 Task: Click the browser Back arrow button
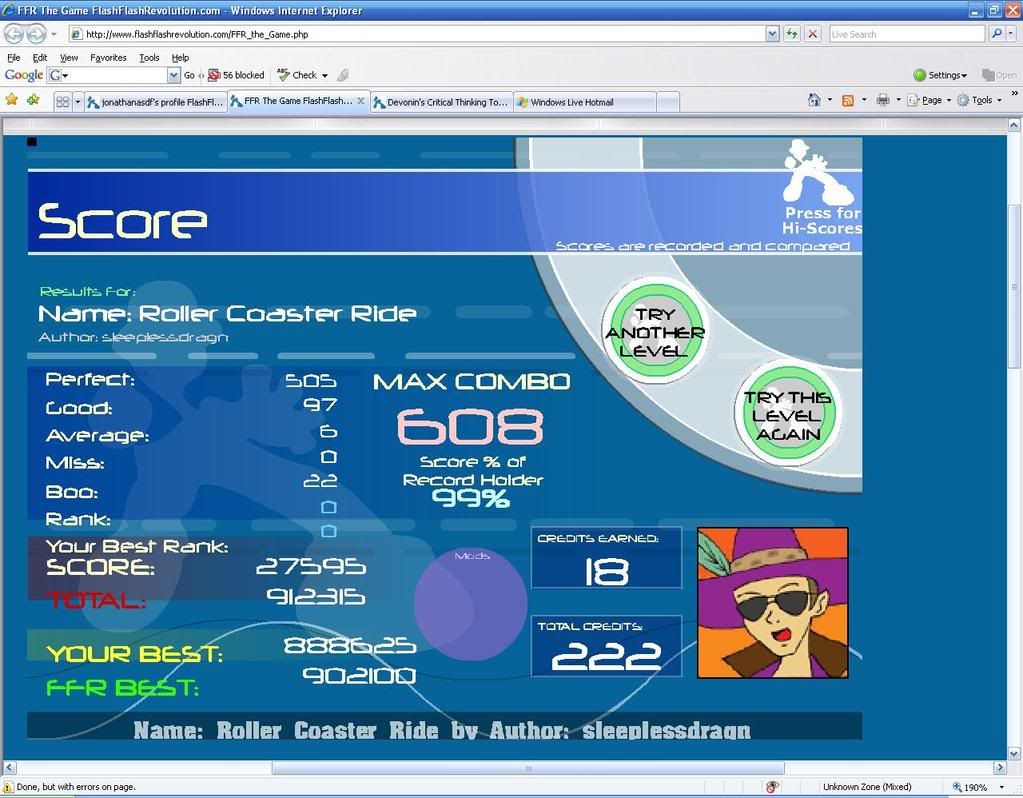pyautogui.click(x=14, y=33)
